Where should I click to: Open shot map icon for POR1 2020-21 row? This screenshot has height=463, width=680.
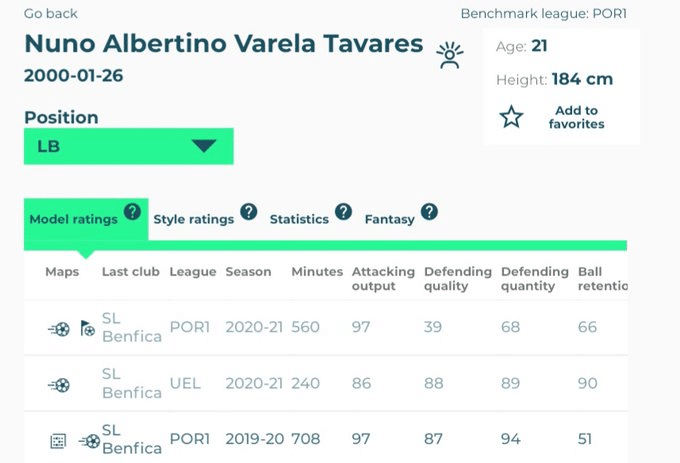pyautogui.click(x=59, y=329)
